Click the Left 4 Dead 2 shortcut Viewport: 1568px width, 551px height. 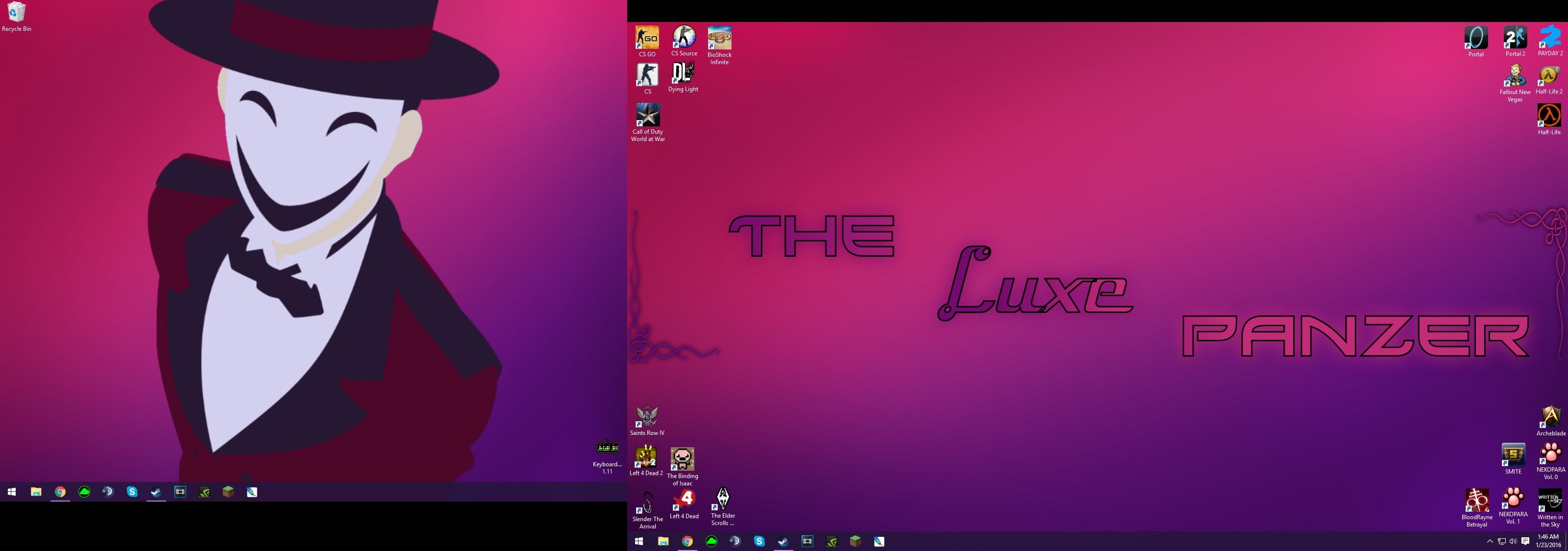tap(646, 461)
